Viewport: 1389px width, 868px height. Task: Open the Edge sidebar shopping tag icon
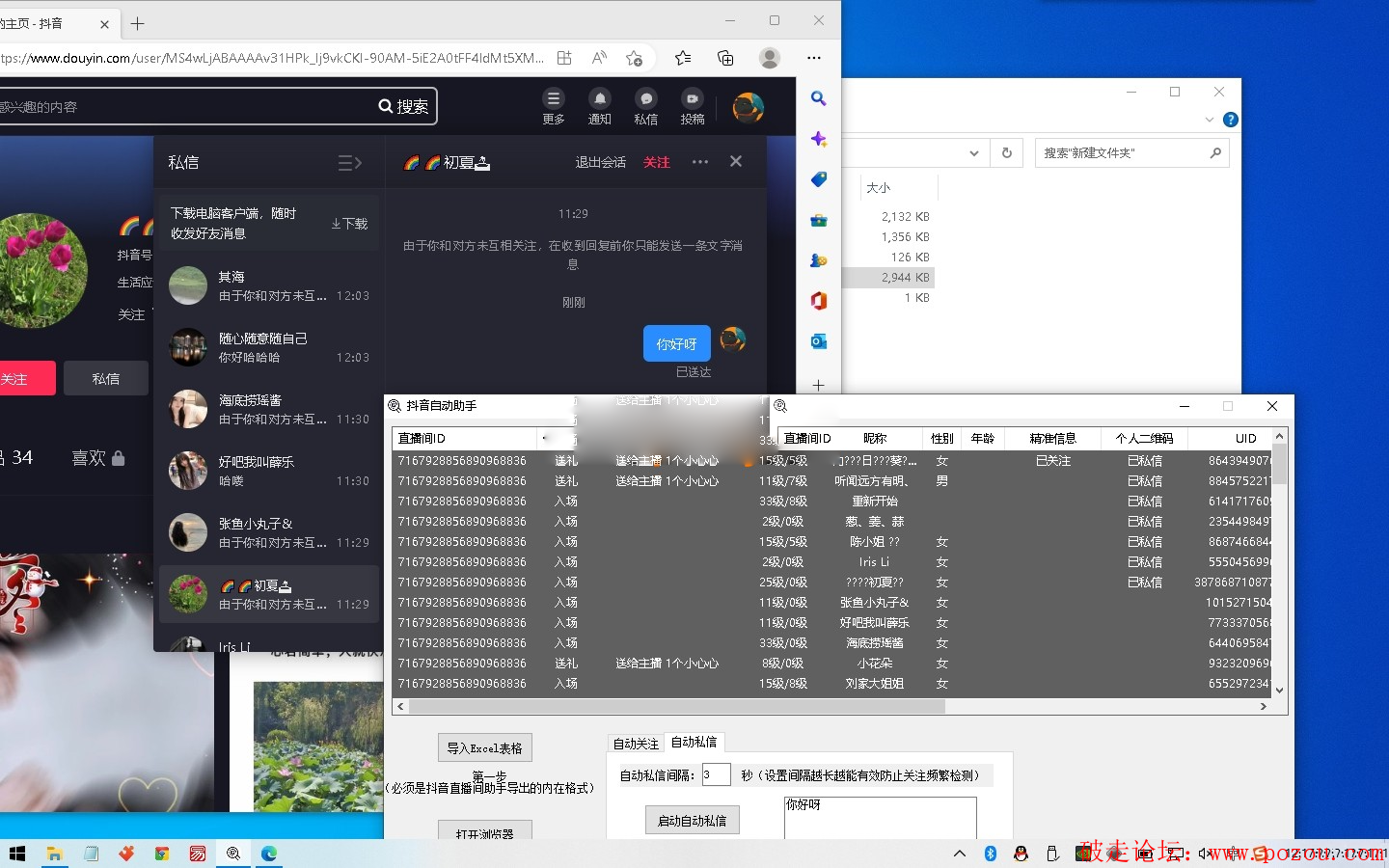pos(818,179)
